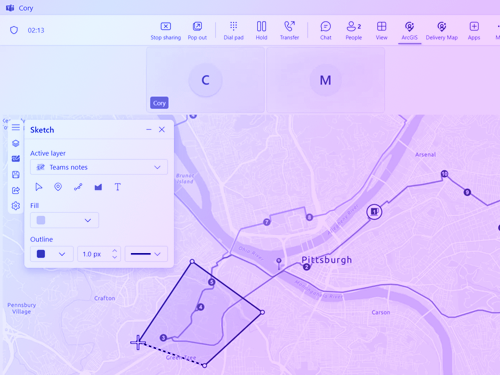Select the polygon sketch tool
This screenshot has width=500, height=375.
click(x=98, y=187)
